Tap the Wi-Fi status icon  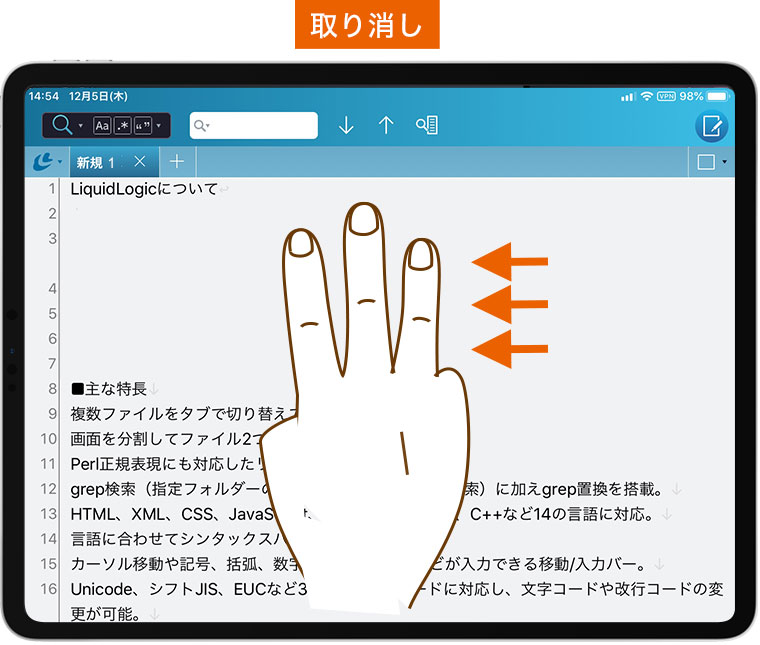(646, 96)
